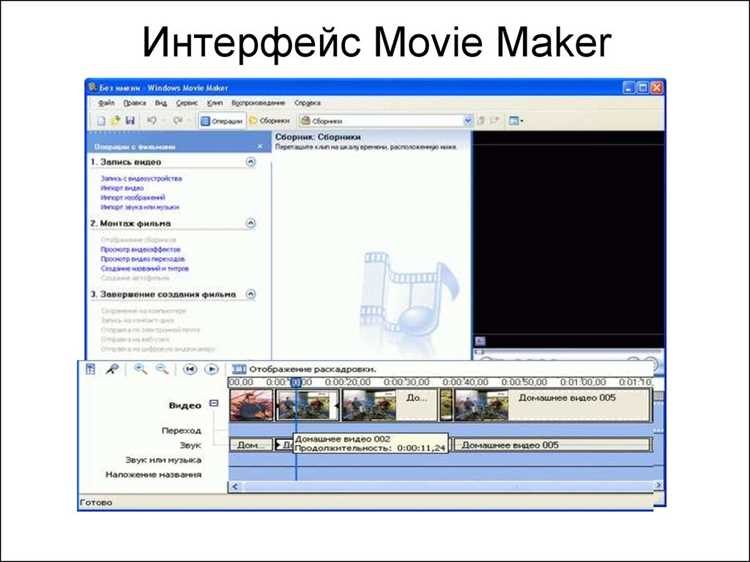Click the New Project toolbar icon

(x=101, y=121)
